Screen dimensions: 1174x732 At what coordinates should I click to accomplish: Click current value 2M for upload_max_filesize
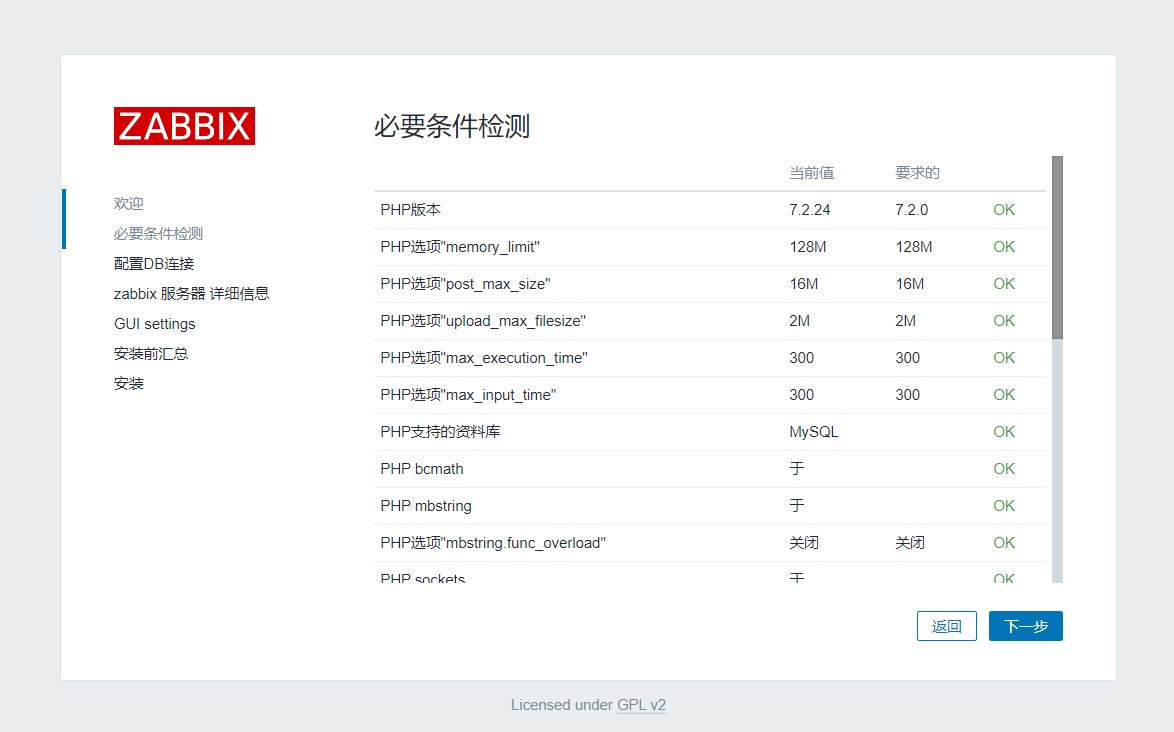pos(800,320)
